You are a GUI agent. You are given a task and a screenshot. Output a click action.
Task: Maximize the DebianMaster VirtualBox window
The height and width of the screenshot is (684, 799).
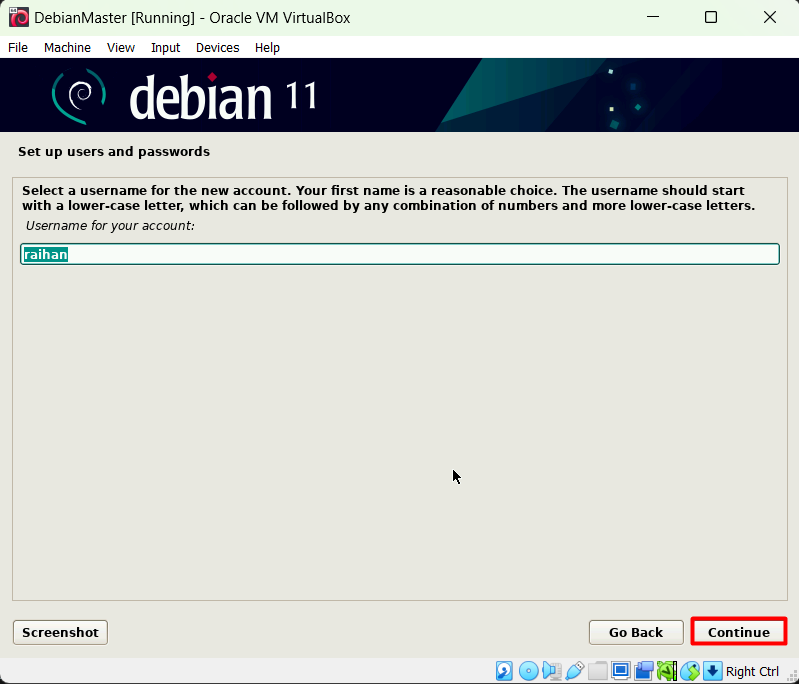(711, 17)
